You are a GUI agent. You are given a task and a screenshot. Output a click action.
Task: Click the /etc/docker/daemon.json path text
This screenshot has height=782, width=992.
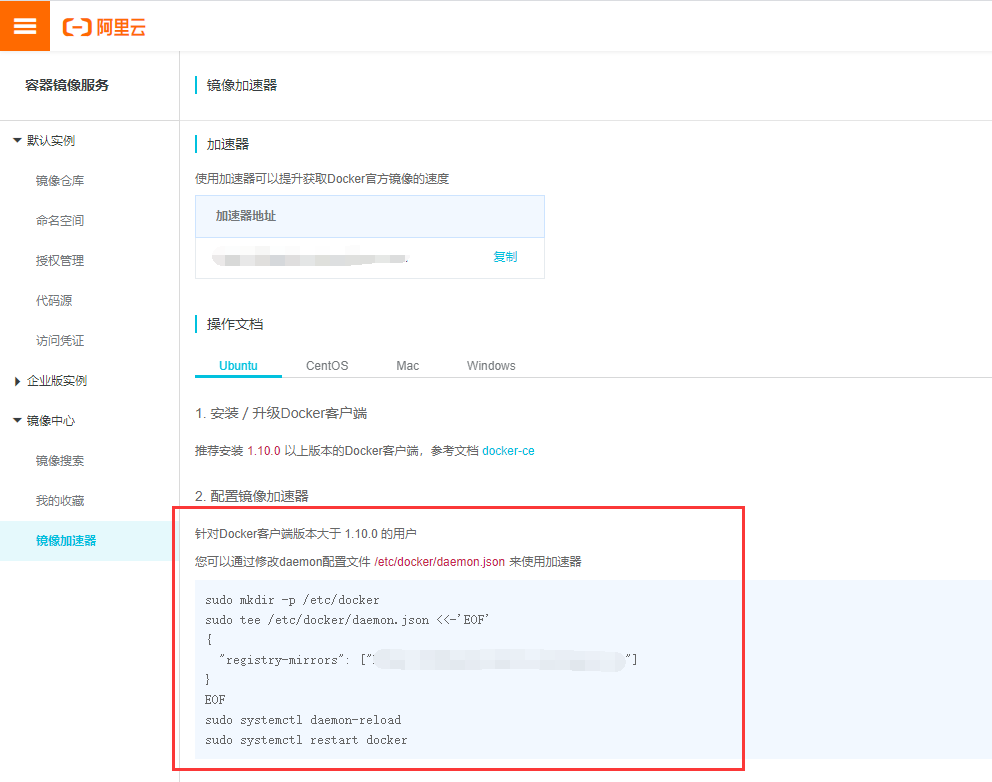440,562
